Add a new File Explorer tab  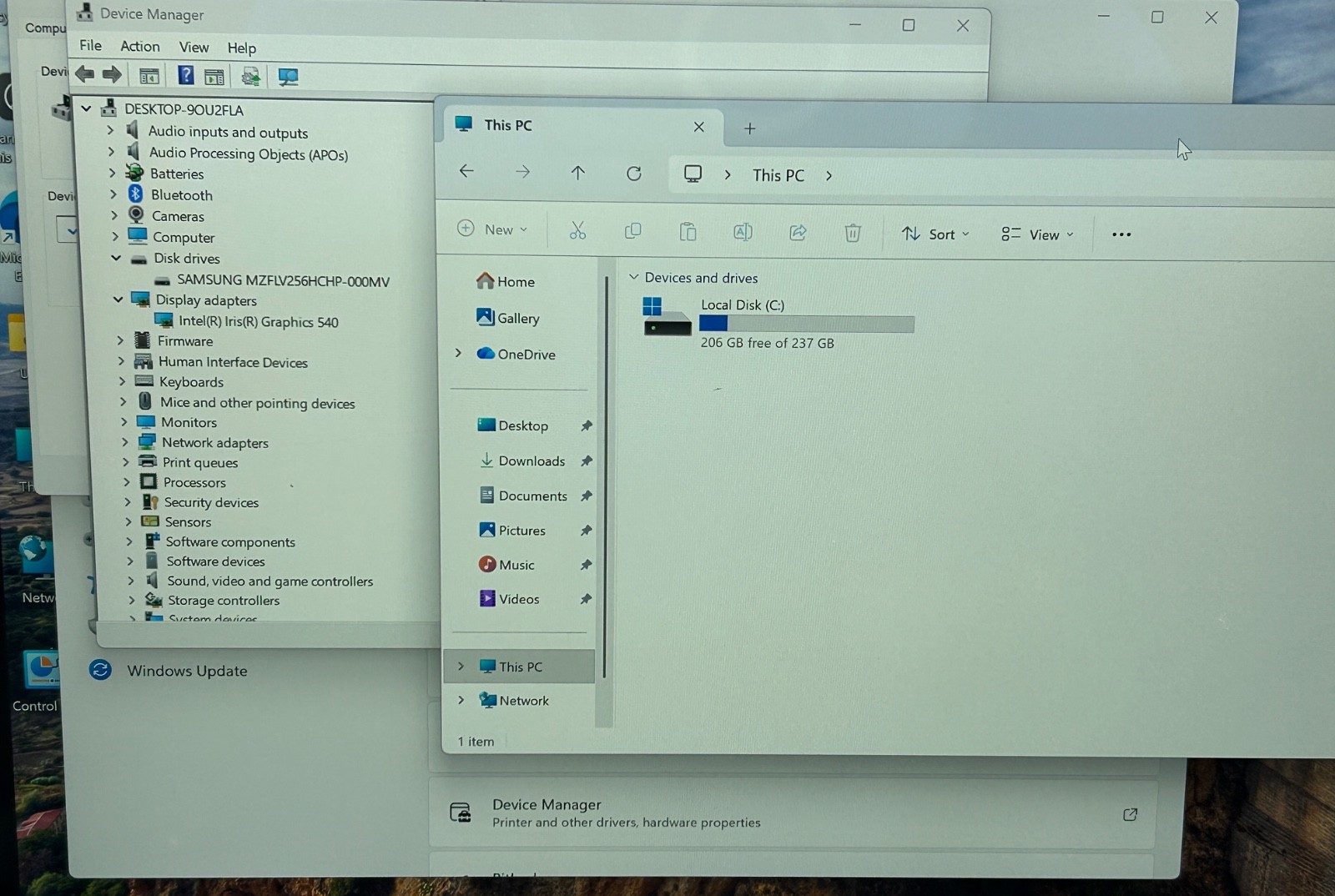(x=749, y=128)
